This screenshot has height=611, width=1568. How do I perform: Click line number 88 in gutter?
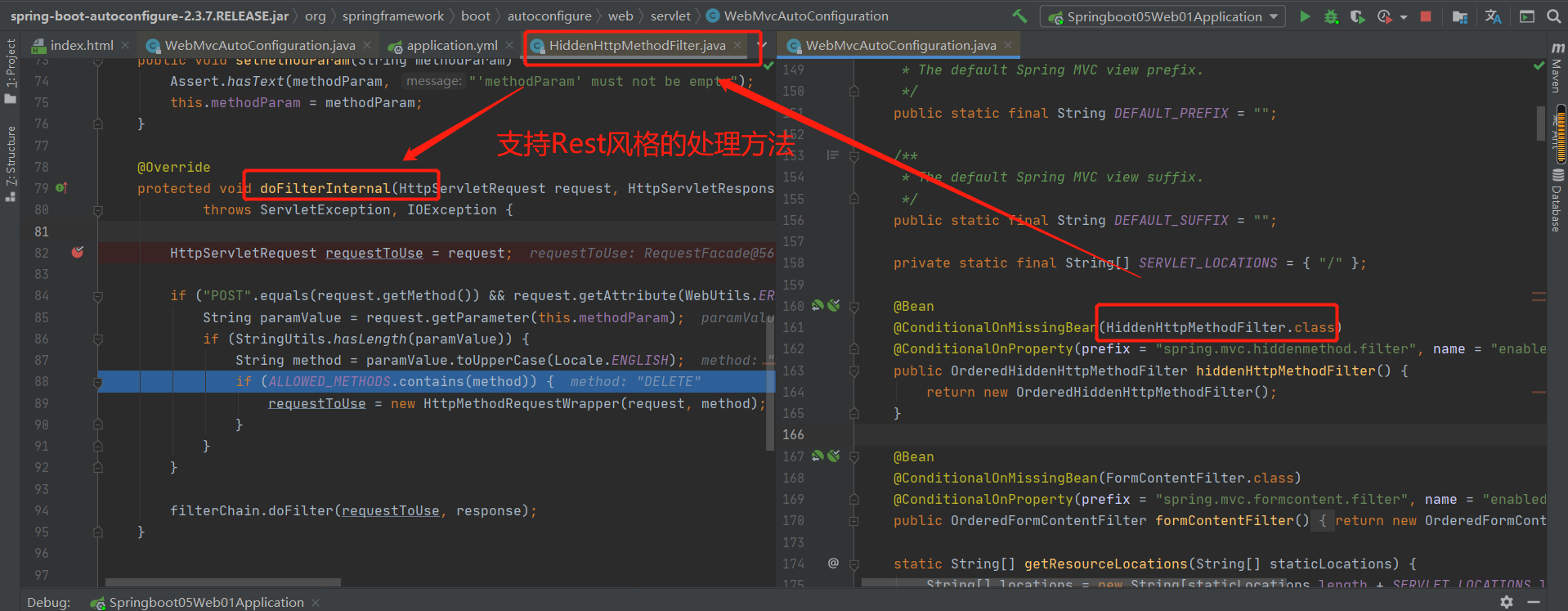click(42, 381)
